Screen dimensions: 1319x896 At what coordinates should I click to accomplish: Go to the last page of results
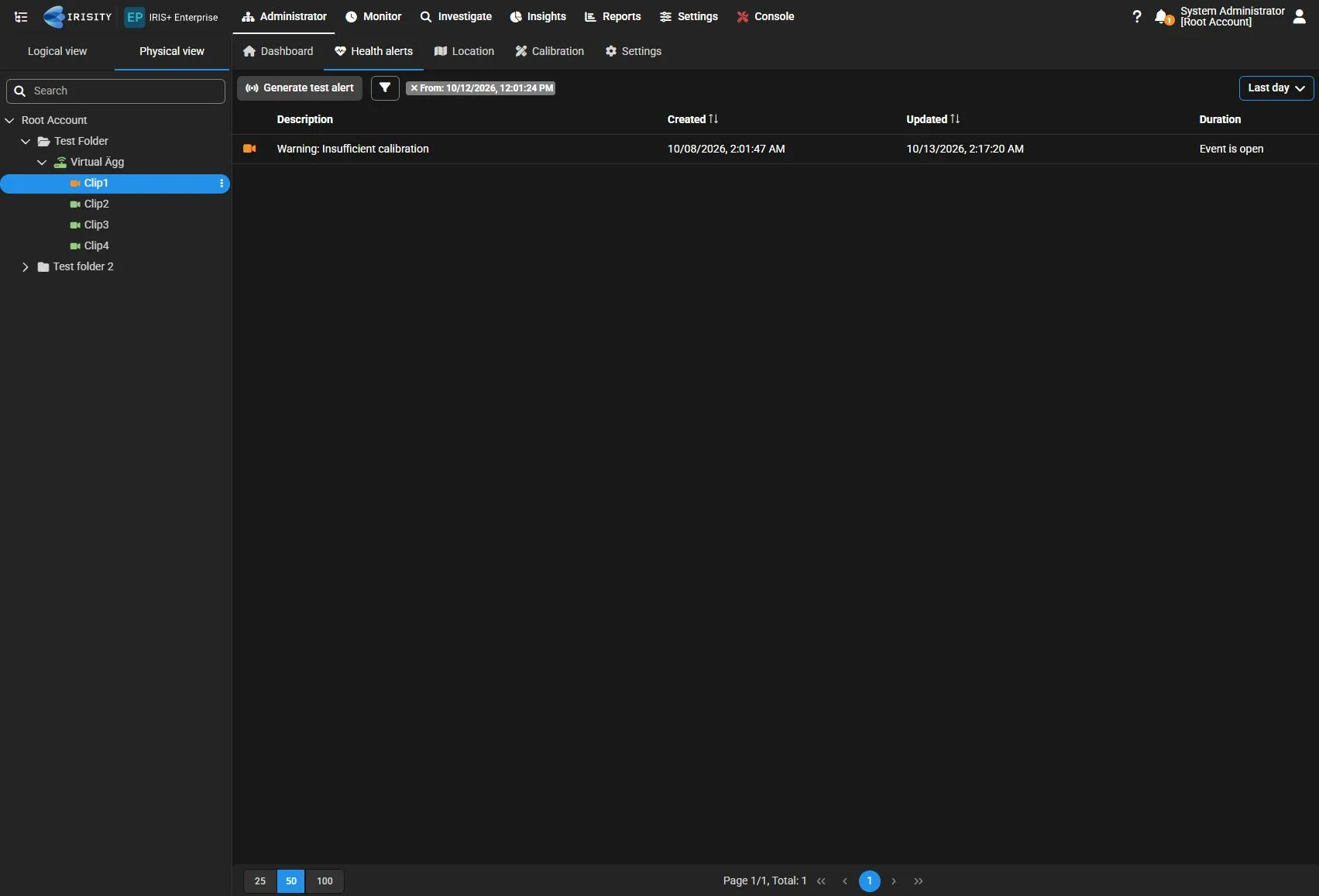[919, 881]
